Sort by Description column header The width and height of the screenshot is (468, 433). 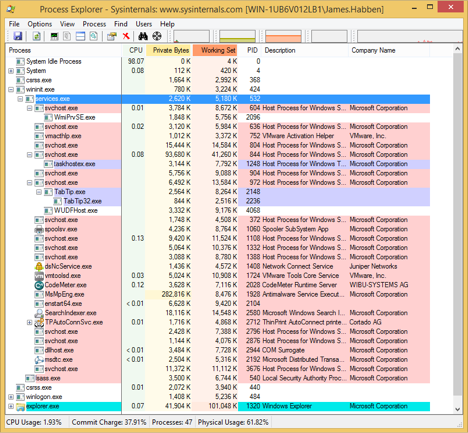[x=305, y=50]
